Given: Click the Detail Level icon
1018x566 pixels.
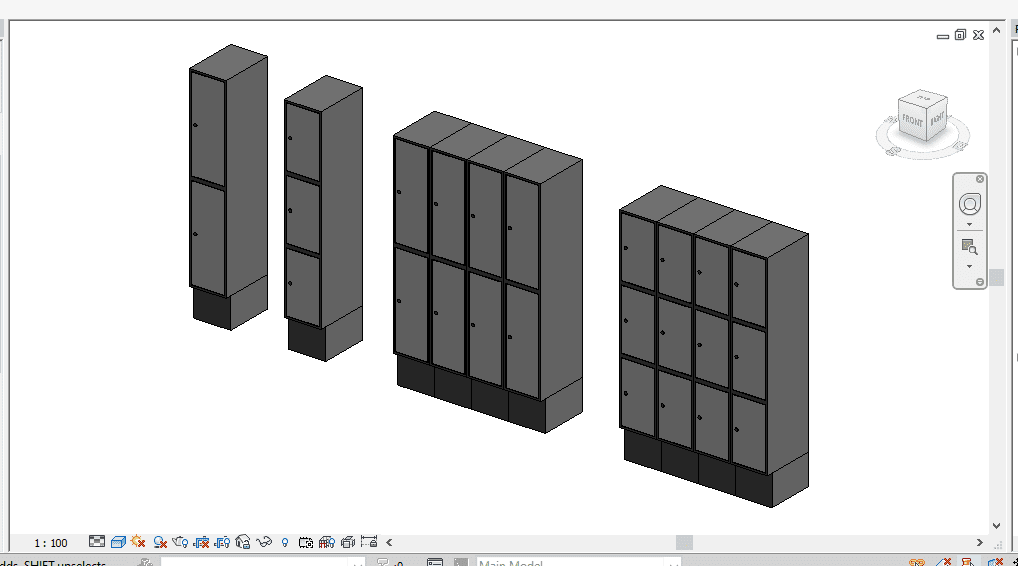Looking at the screenshot, I should click(97, 542).
